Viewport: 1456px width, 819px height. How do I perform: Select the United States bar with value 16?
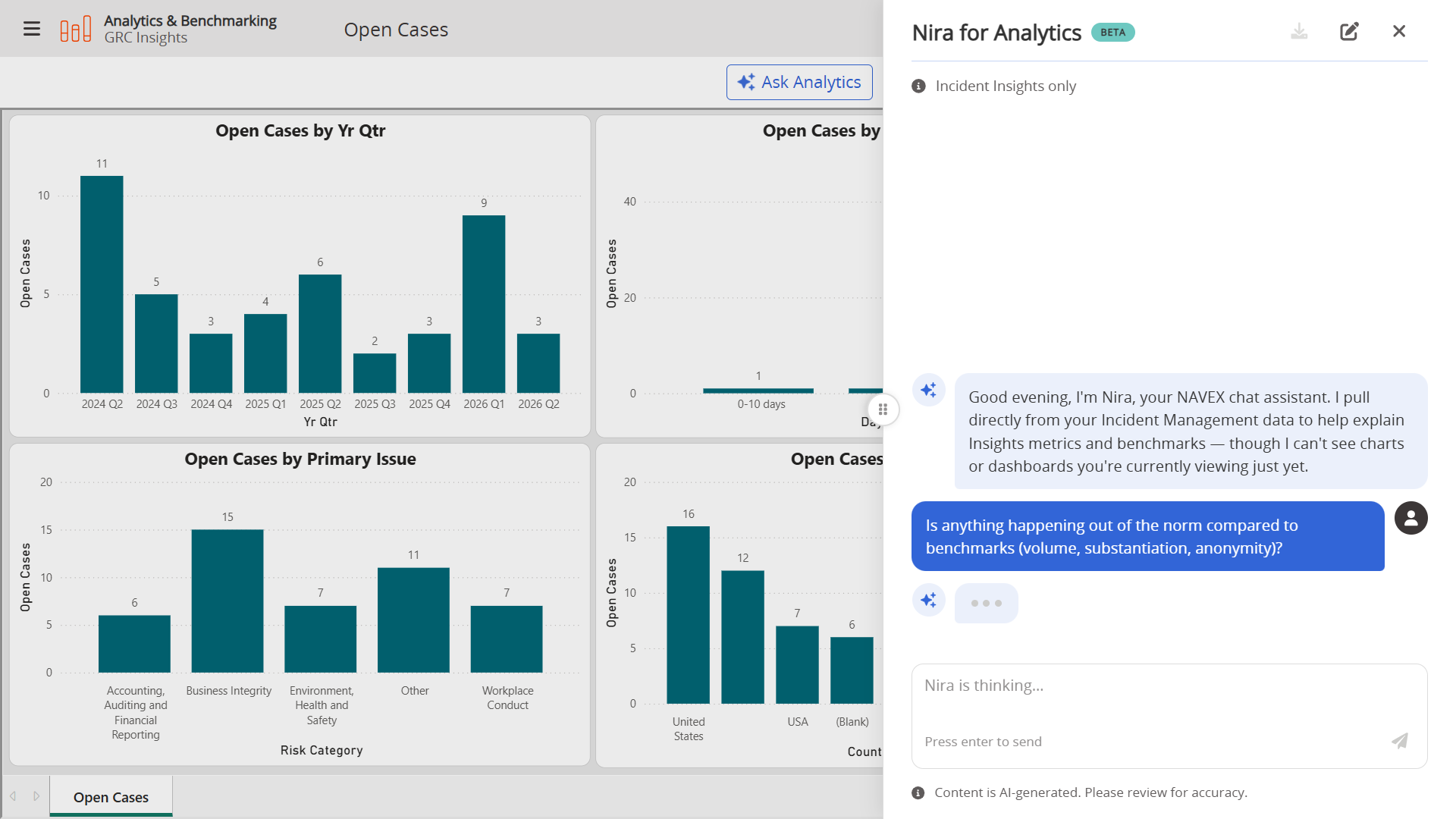(688, 615)
